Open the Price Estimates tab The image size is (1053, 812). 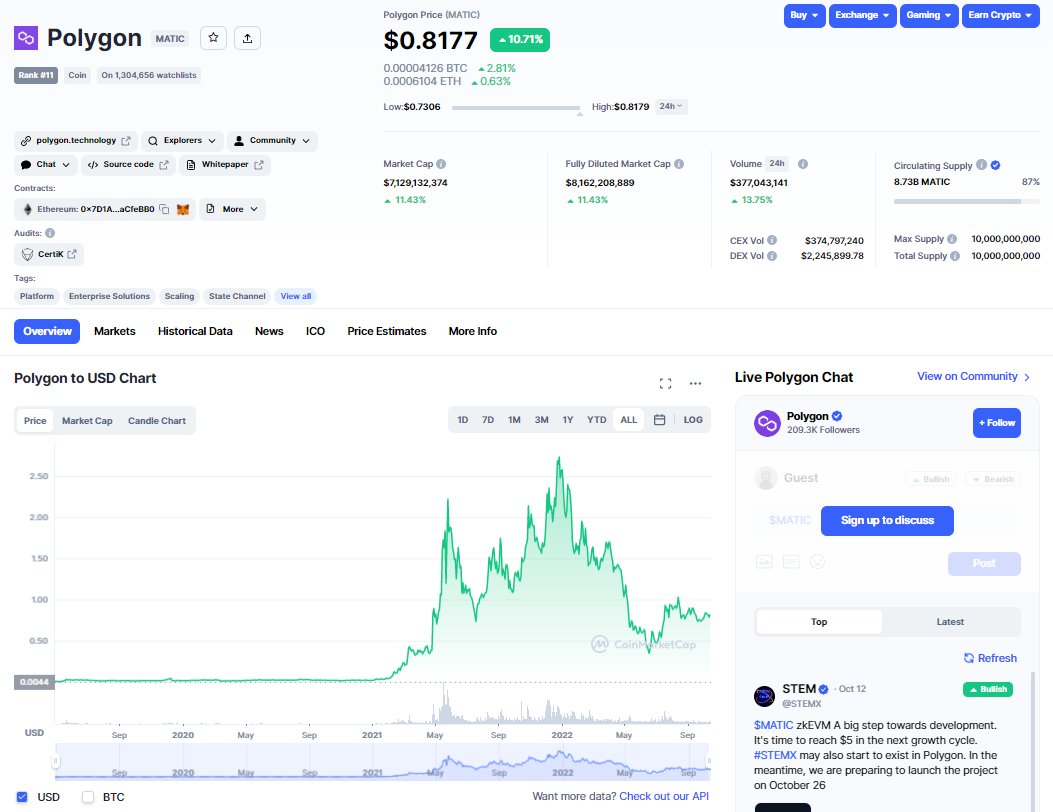pos(387,331)
